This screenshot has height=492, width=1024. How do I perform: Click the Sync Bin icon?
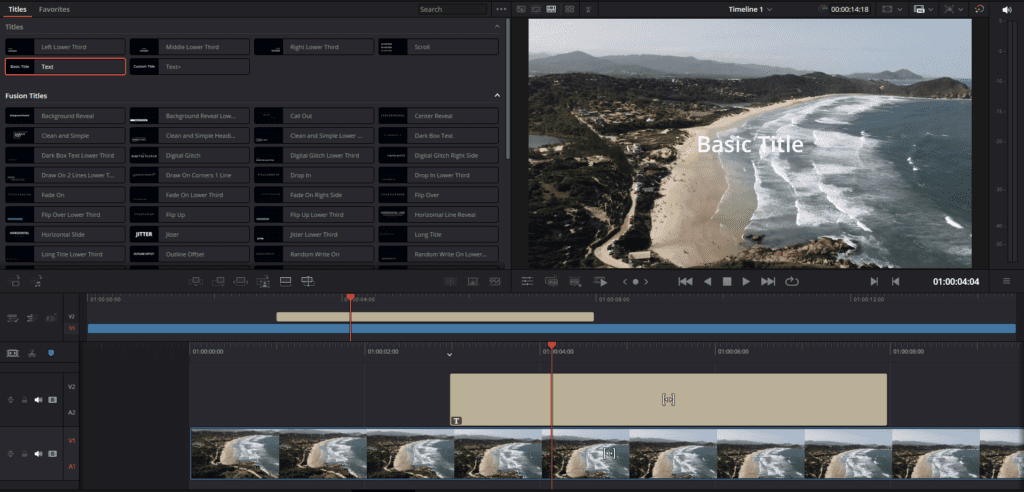pos(569,9)
